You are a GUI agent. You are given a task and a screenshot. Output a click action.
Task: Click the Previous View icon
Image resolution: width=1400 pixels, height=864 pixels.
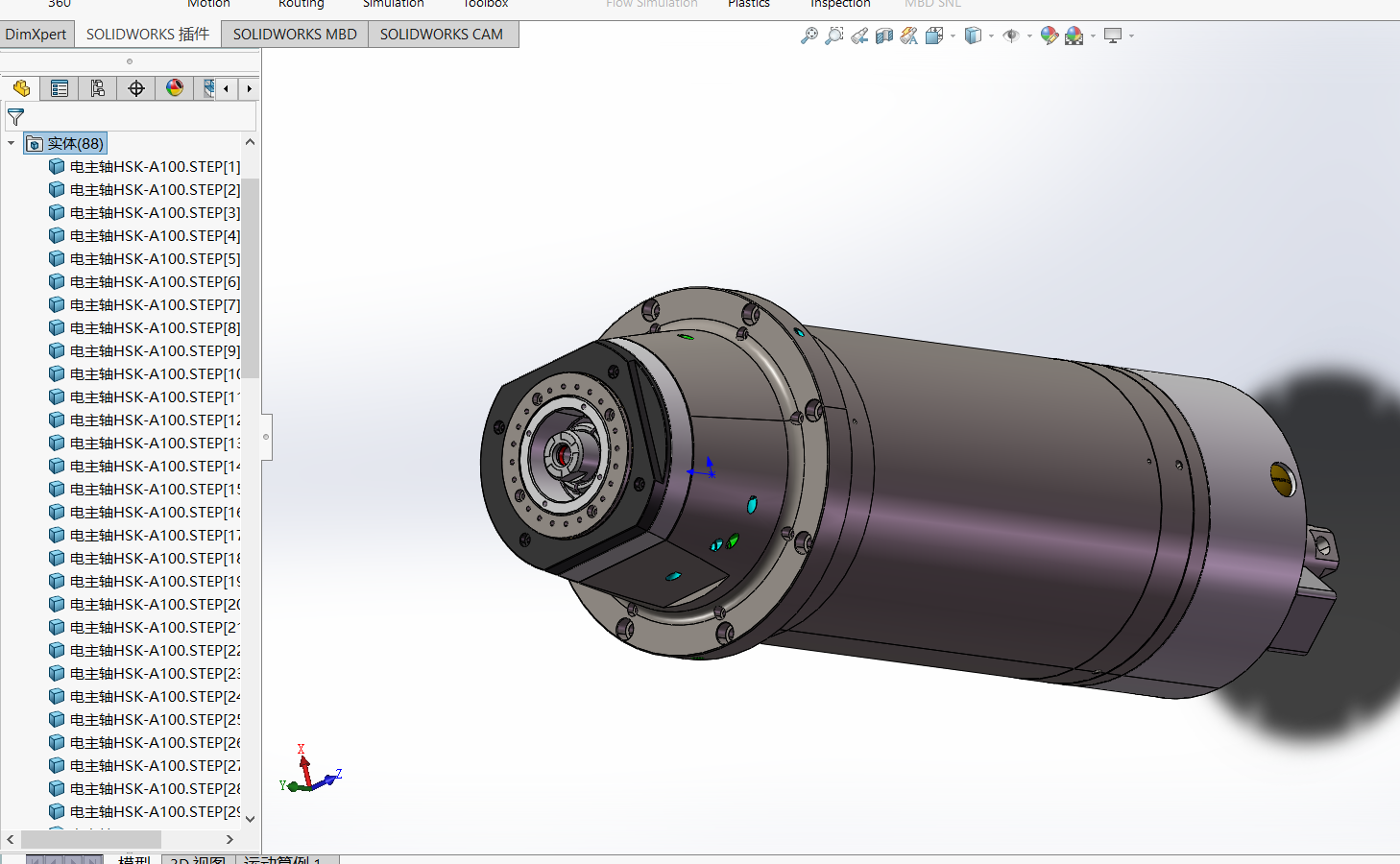[x=858, y=35]
